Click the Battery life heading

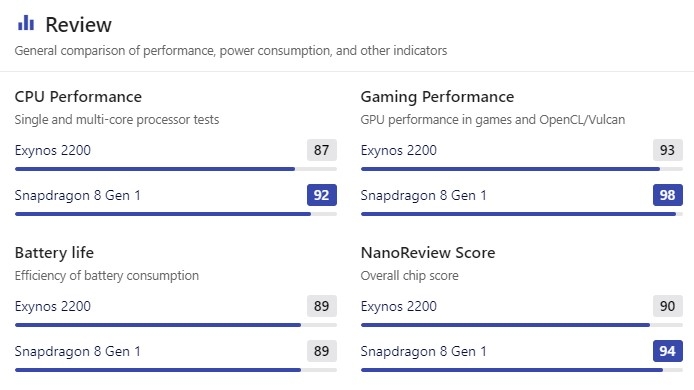pyautogui.click(x=54, y=253)
